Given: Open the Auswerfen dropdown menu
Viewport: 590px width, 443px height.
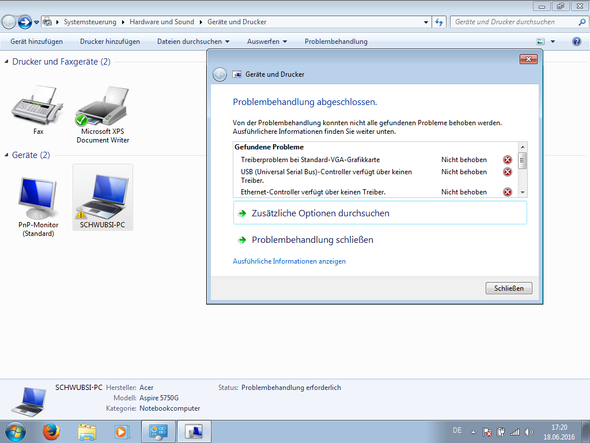Looking at the screenshot, I should [267, 41].
